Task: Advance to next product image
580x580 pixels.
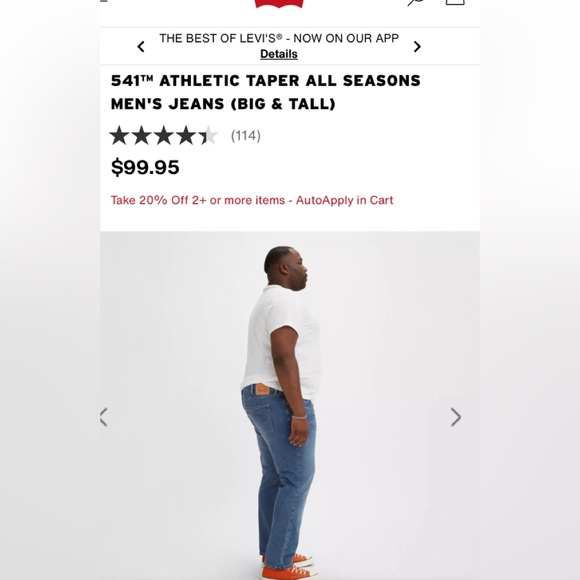Action: point(456,417)
